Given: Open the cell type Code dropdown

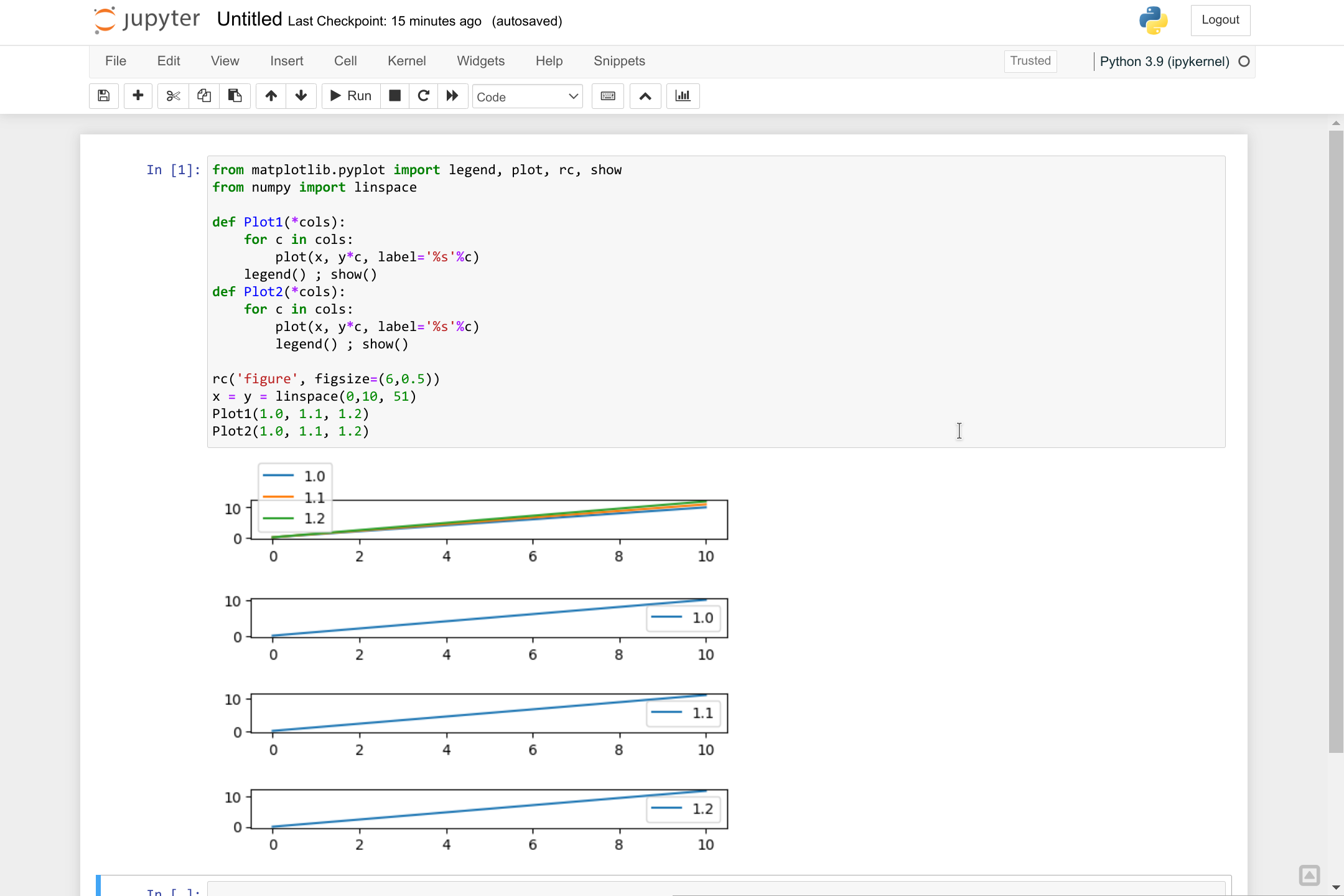Looking at the screenshot, I should [x=528, y=96].
